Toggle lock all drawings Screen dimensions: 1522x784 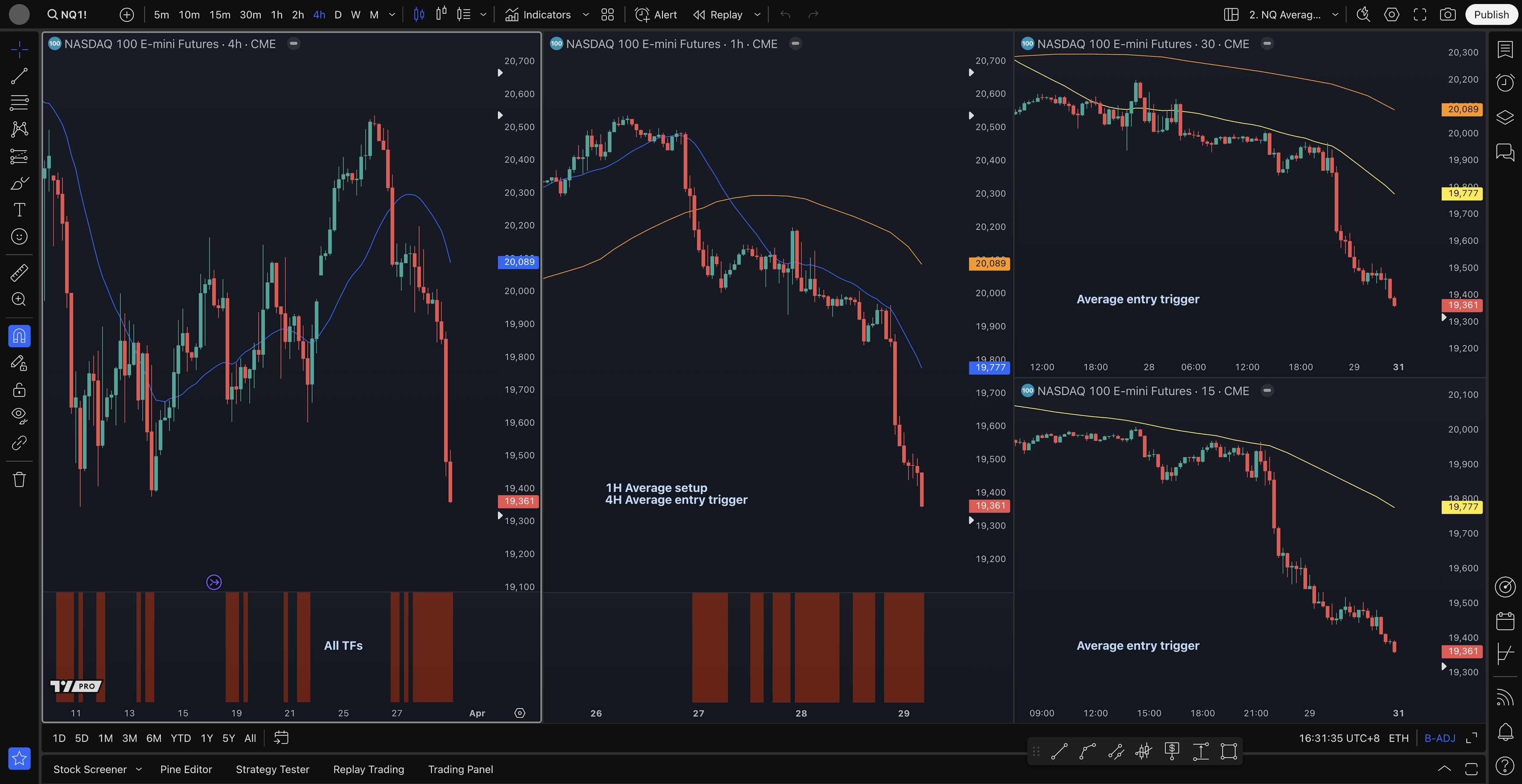click(19, 390)
